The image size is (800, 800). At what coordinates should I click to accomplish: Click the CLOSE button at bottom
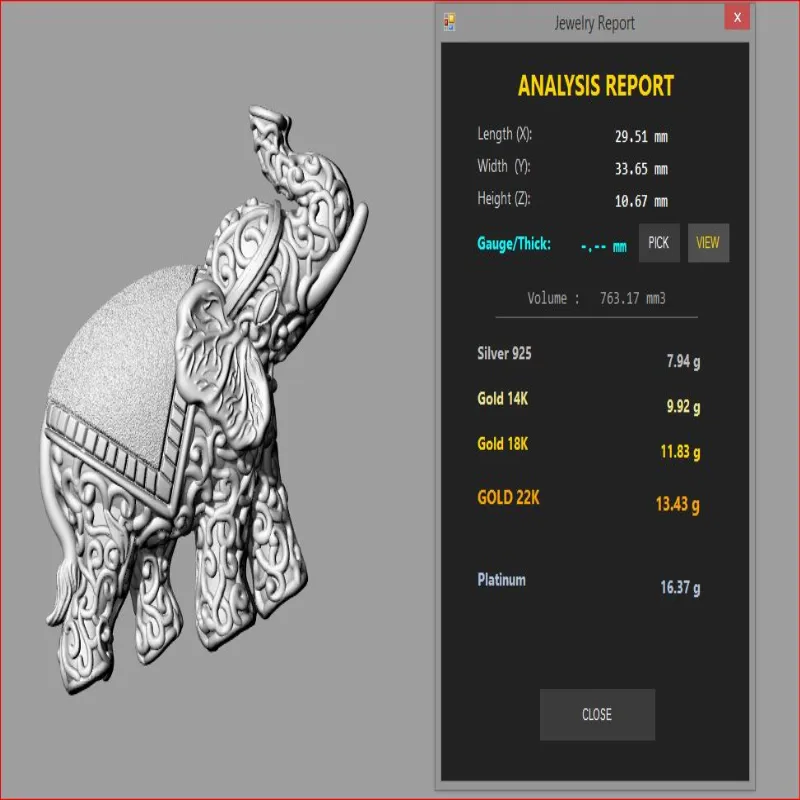pyautogui.click(x=597, y=714)
